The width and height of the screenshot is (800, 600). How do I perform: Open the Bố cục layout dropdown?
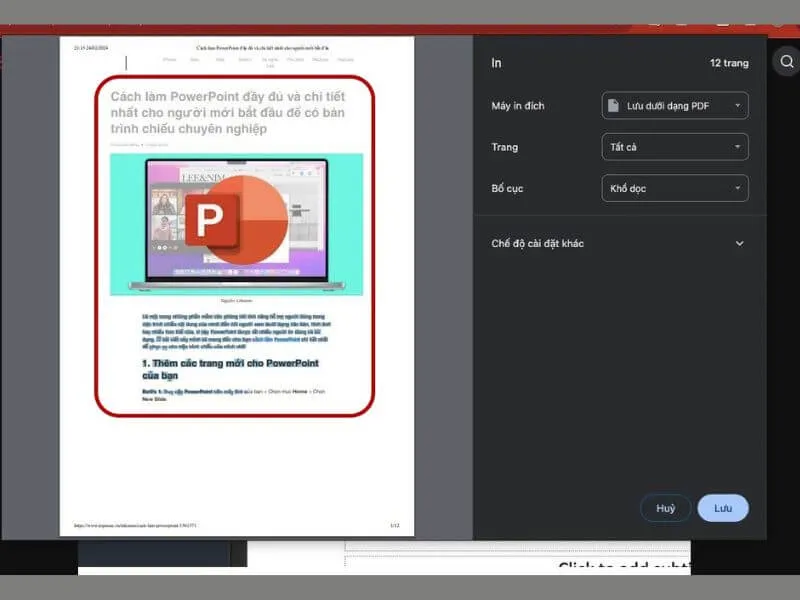pyautogui.click(x=675, y=188)
